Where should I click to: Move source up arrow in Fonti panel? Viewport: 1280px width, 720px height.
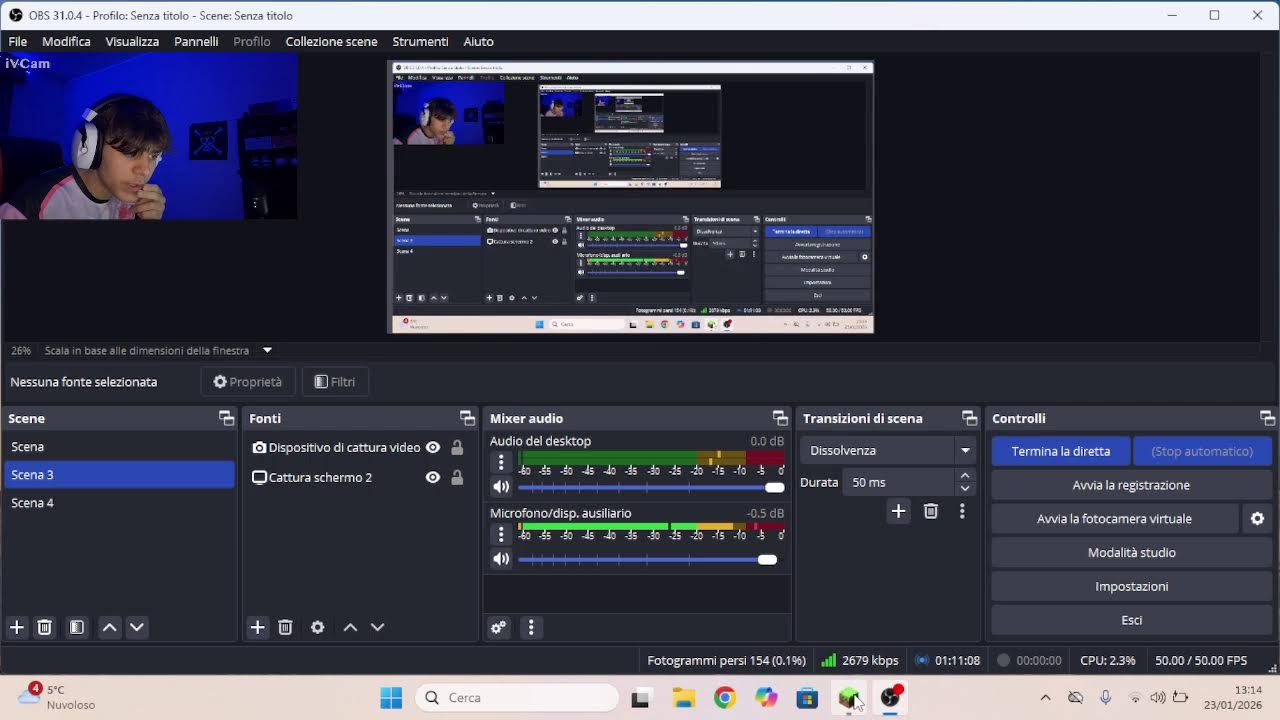[350, 627]
